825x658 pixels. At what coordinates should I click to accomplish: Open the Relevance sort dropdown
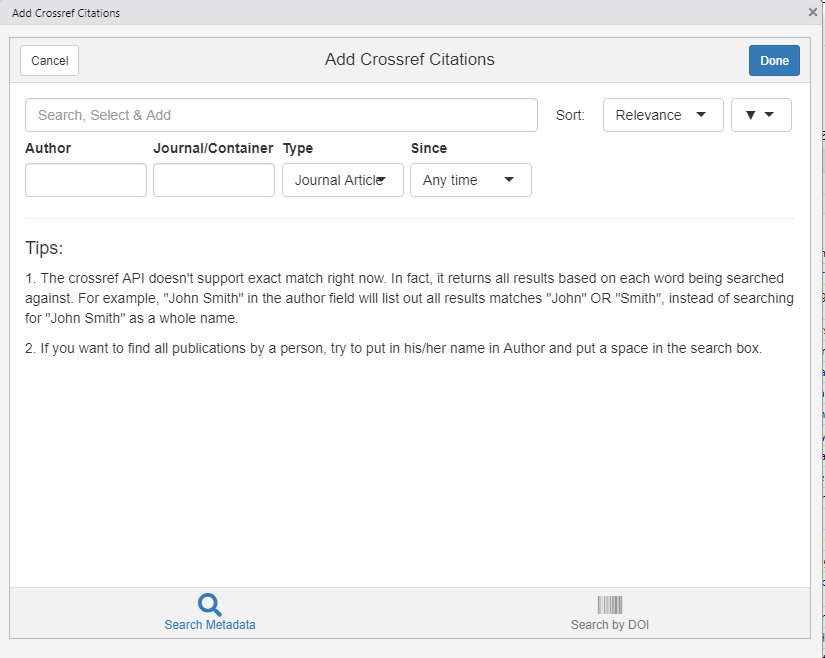click(x=663, y=115)
